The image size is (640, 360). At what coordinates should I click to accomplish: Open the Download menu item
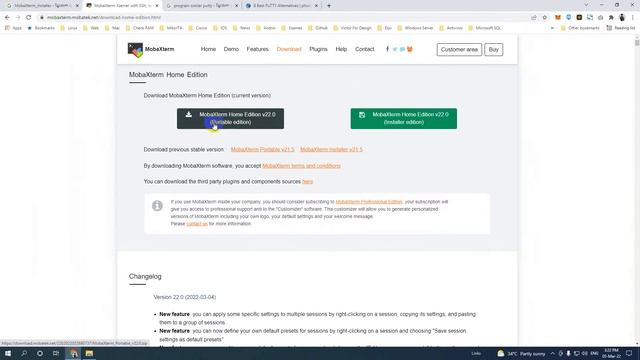click(x=289, y=49)
